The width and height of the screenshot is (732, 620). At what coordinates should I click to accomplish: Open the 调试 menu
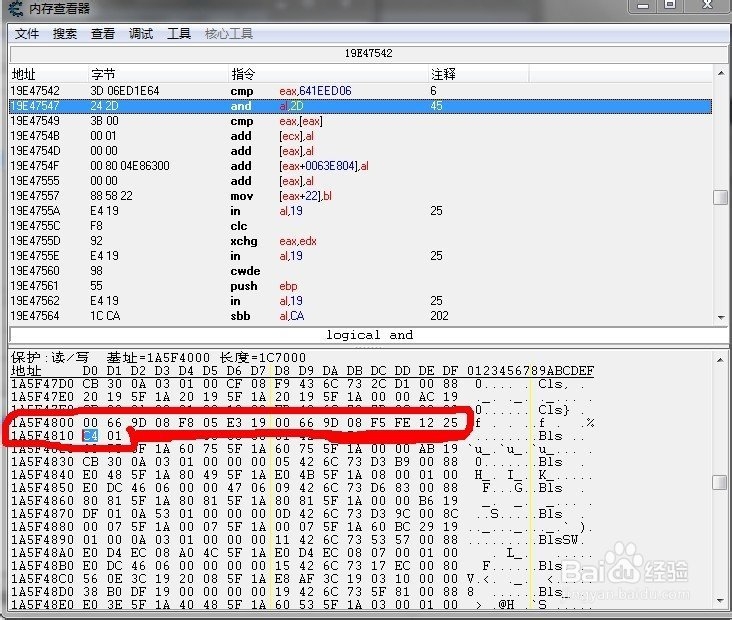pos(141,34)
